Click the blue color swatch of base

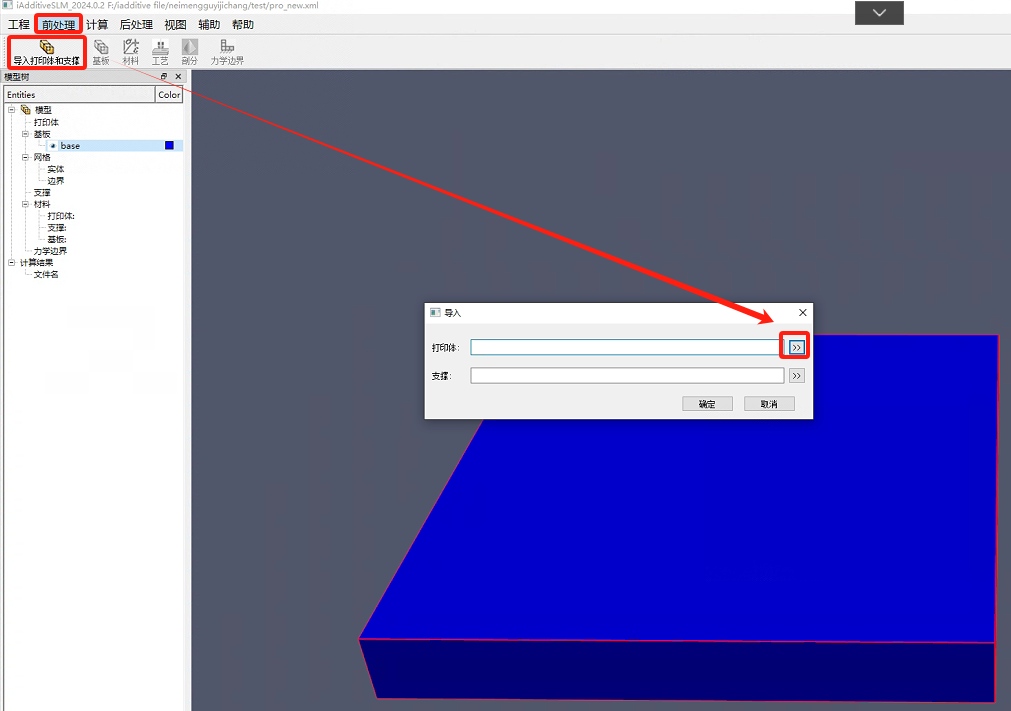(x=170, y=146)
